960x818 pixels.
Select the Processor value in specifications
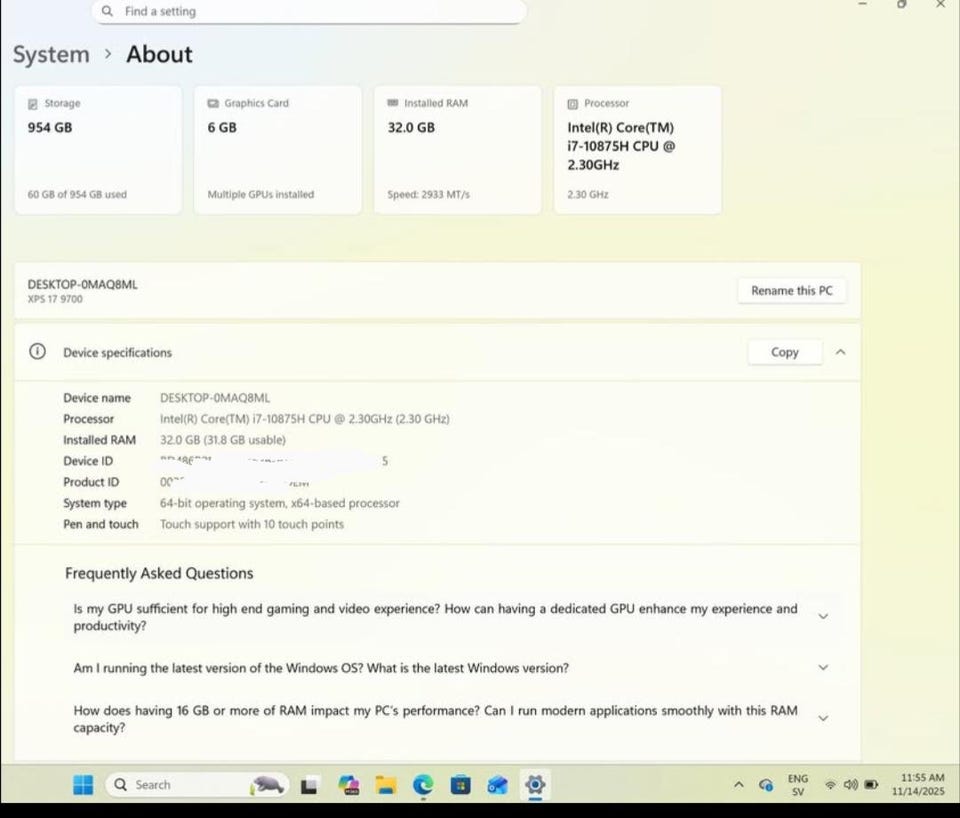click(305, 419)
